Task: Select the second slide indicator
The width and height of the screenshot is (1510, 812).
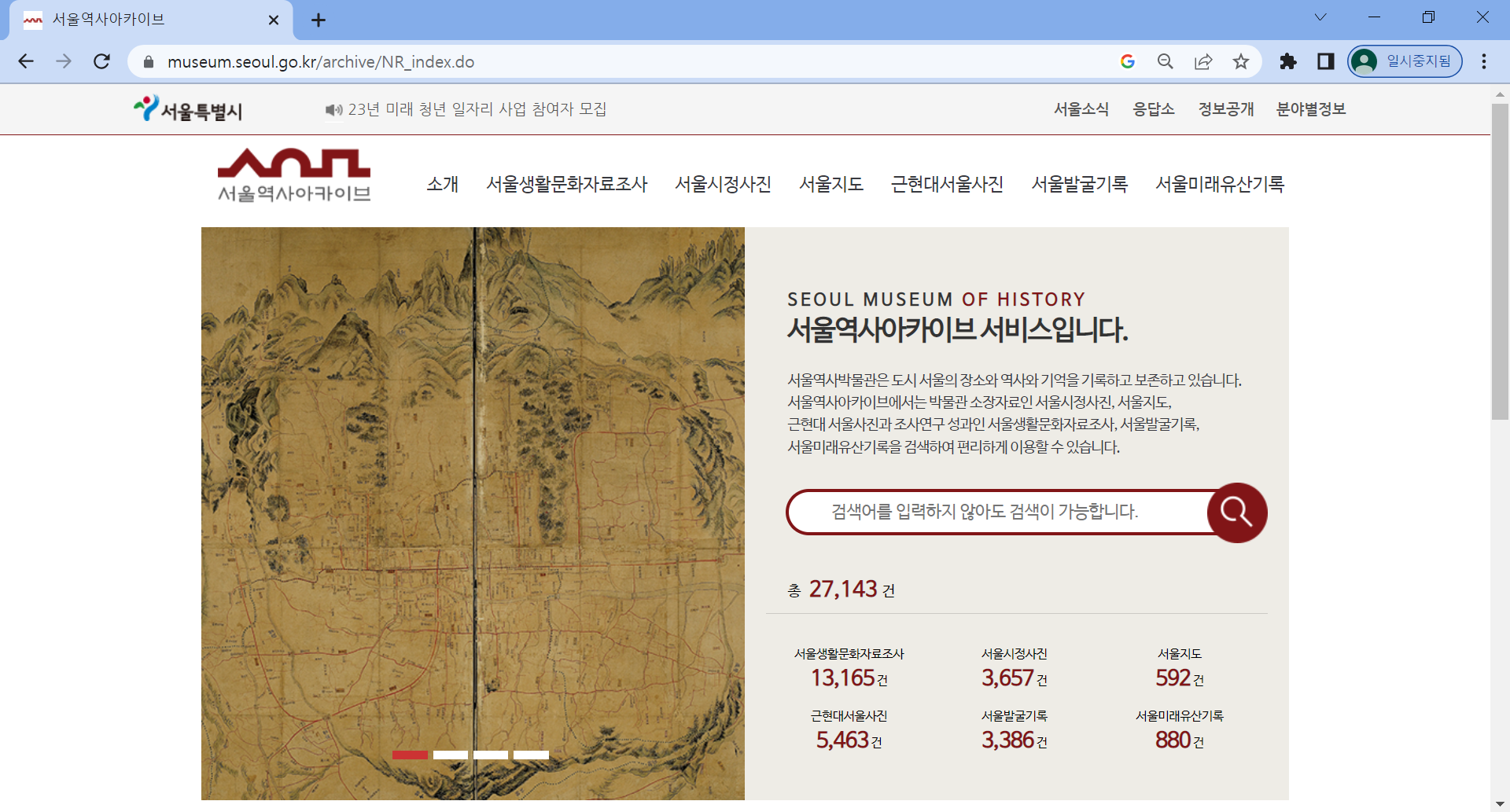Action: [451, 755]
